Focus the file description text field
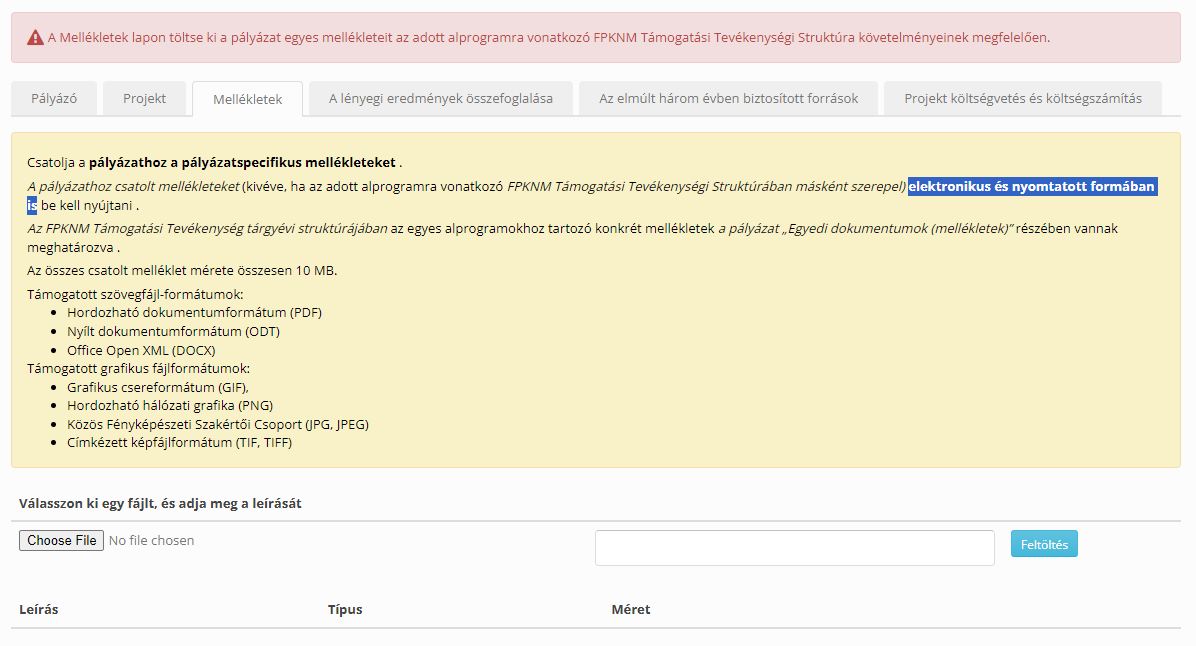 click(x=794, y=548)
